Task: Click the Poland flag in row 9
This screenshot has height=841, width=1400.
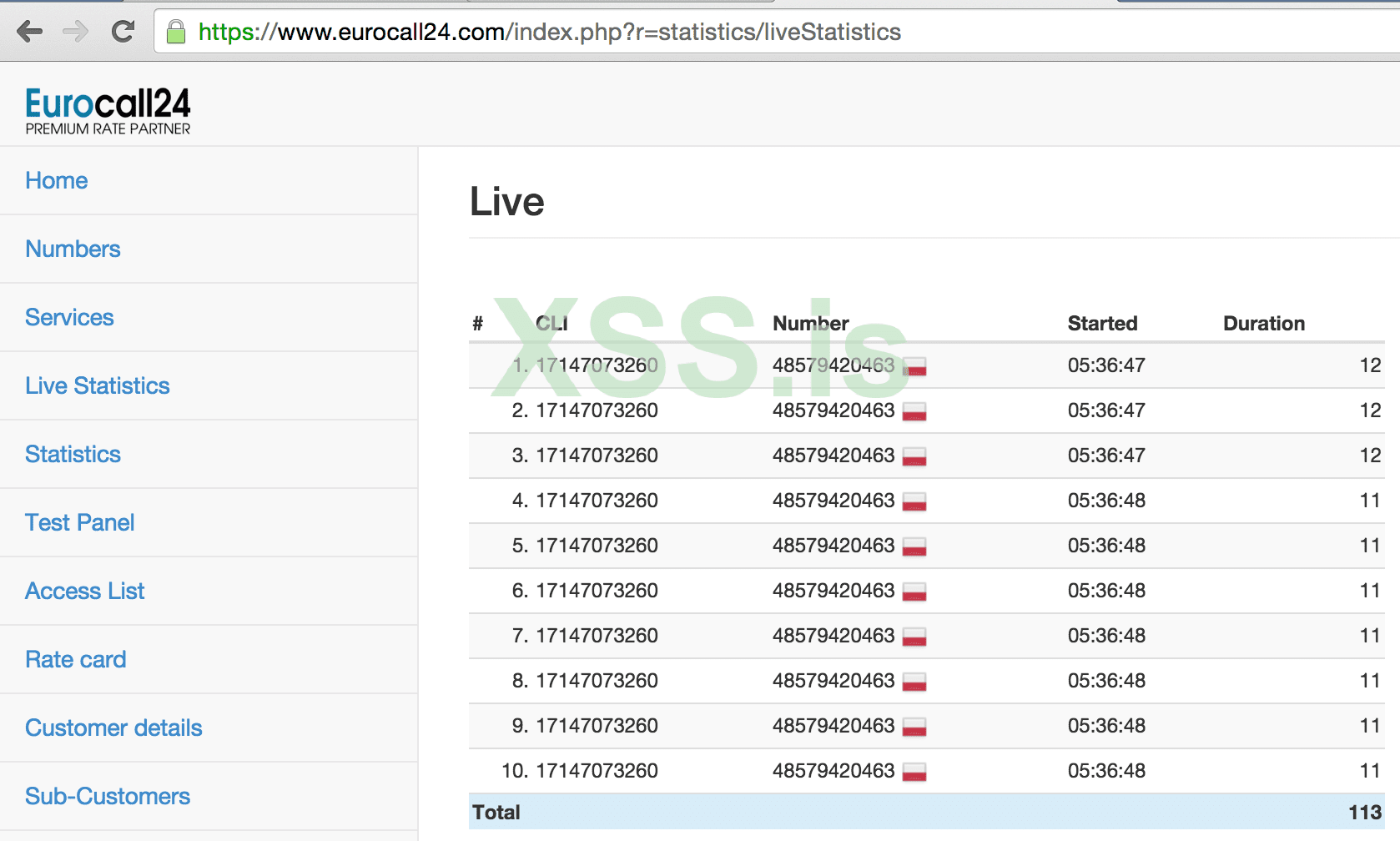Action: pyautogui.click(x=914, y=727)
